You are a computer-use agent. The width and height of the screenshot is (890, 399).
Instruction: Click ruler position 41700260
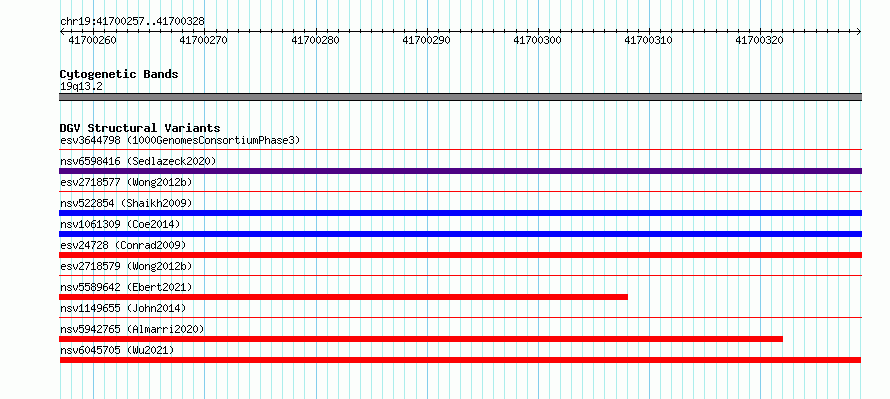tap(93, 40)
